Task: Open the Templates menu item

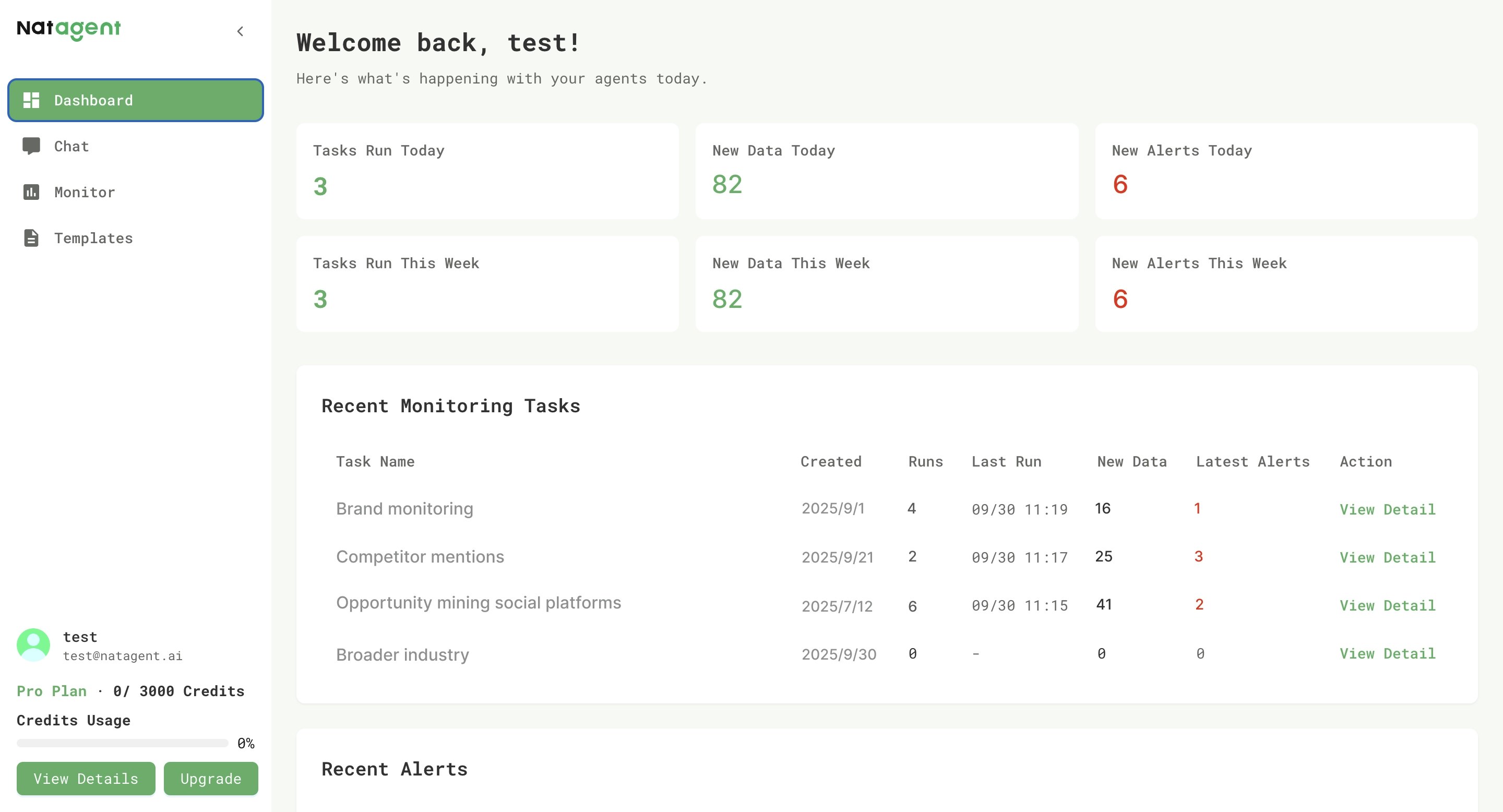Action: pos(93,238)
